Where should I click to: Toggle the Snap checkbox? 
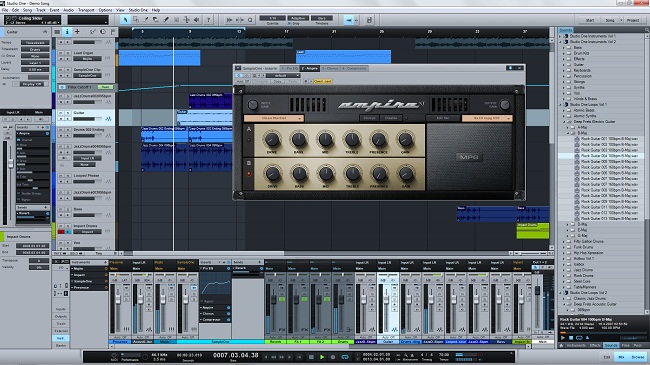point(290,23)
